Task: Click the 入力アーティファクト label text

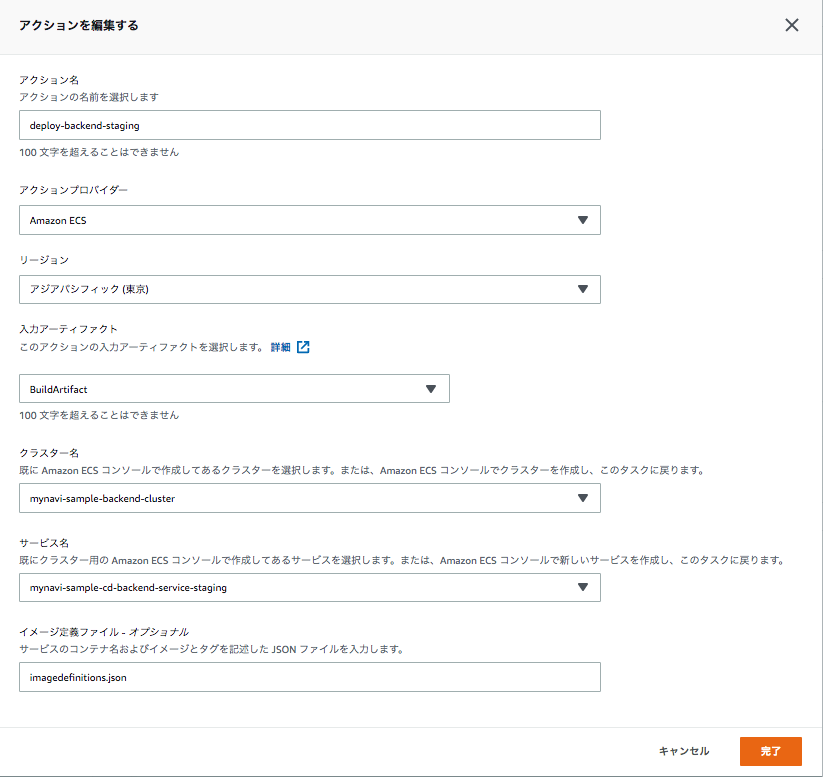Action: 68,329
